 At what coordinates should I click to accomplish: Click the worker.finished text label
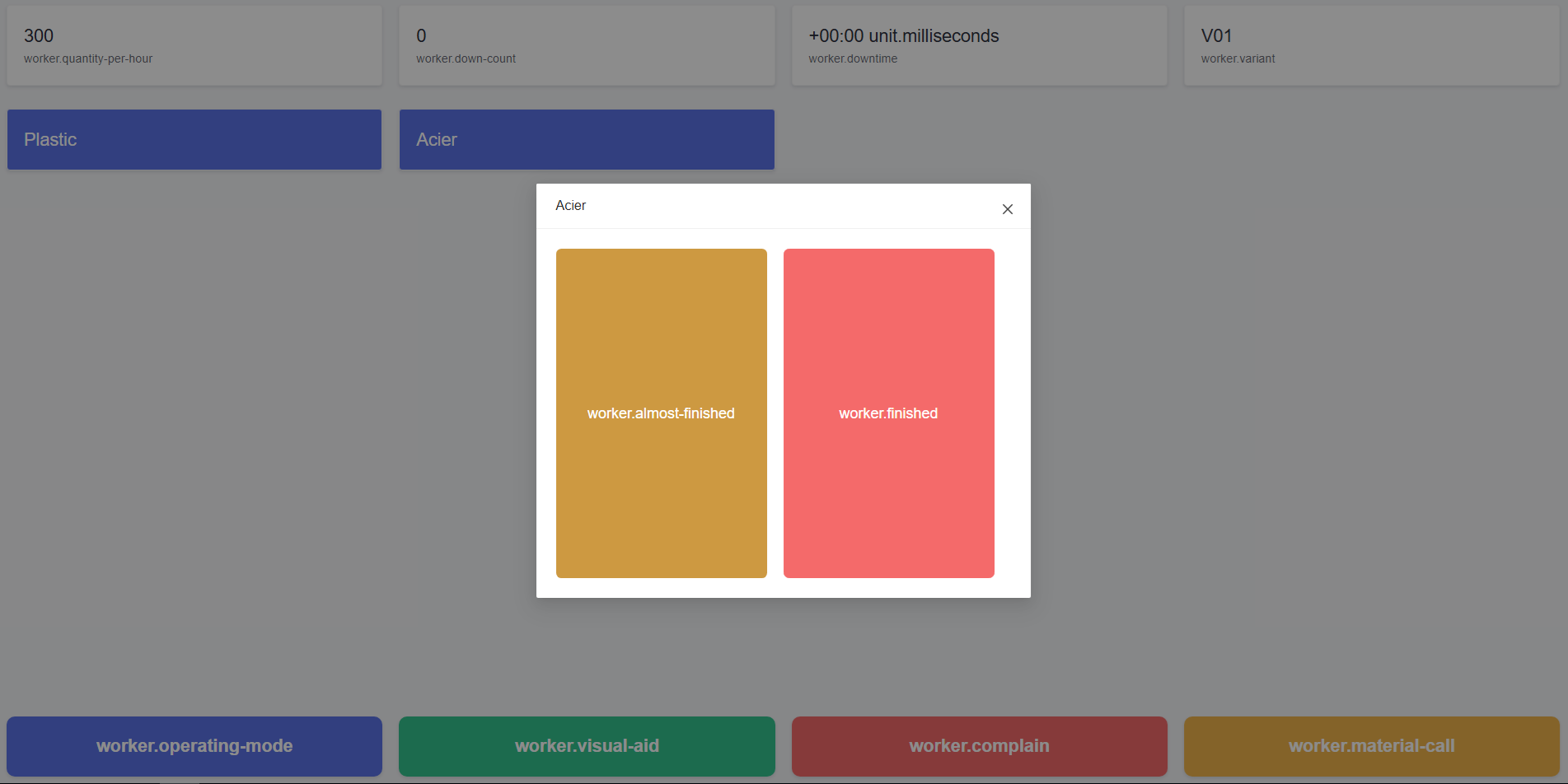[888, 413]
